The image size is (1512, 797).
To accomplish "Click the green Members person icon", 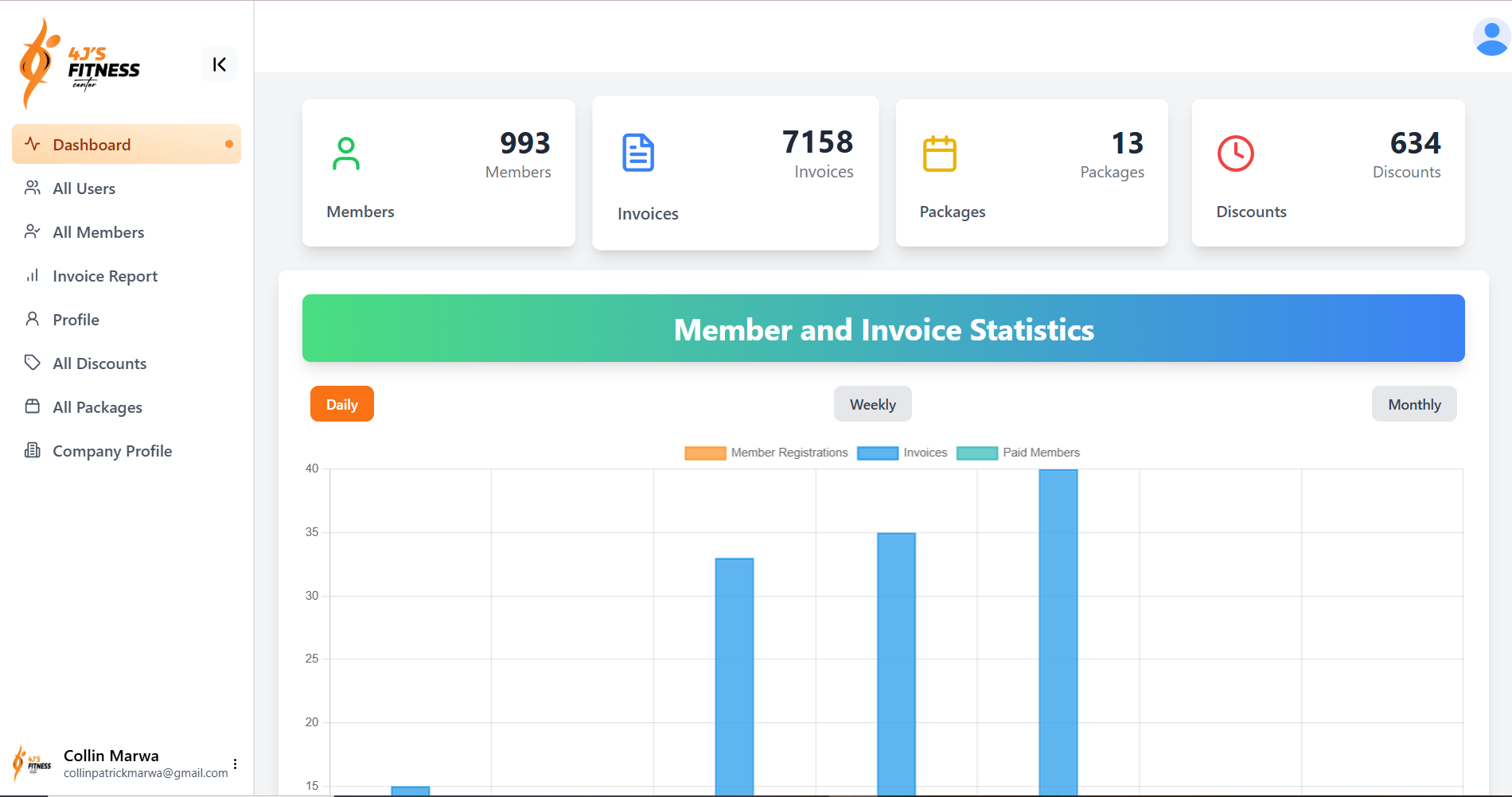I will click(x=346, y=154).
